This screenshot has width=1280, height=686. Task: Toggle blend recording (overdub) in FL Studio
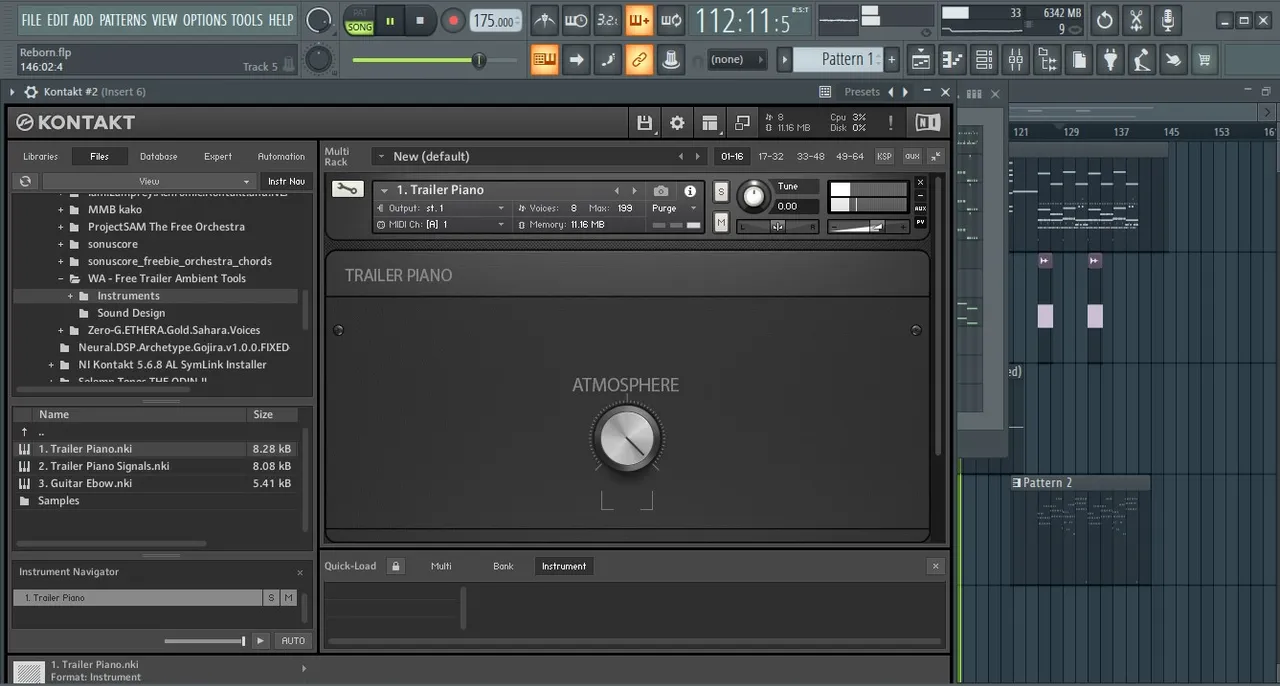click(x=639, y=20)
